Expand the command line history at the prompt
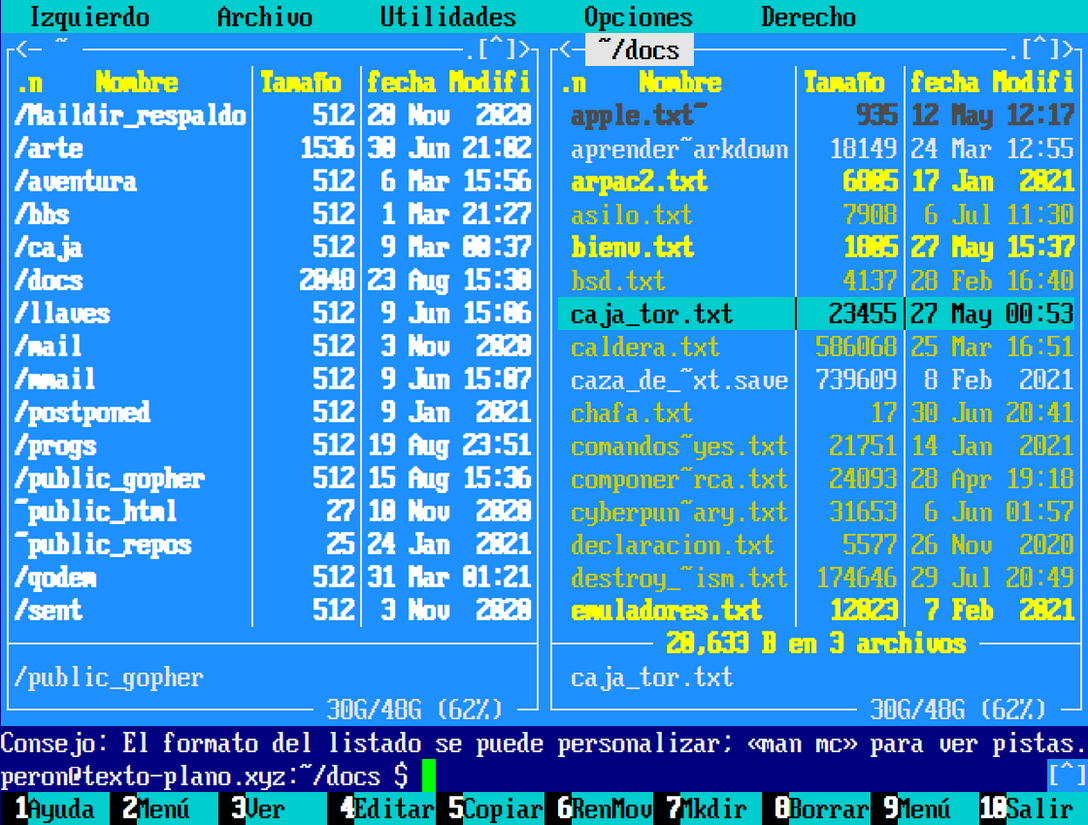Screen dimensions: 1088x825 1066,775
